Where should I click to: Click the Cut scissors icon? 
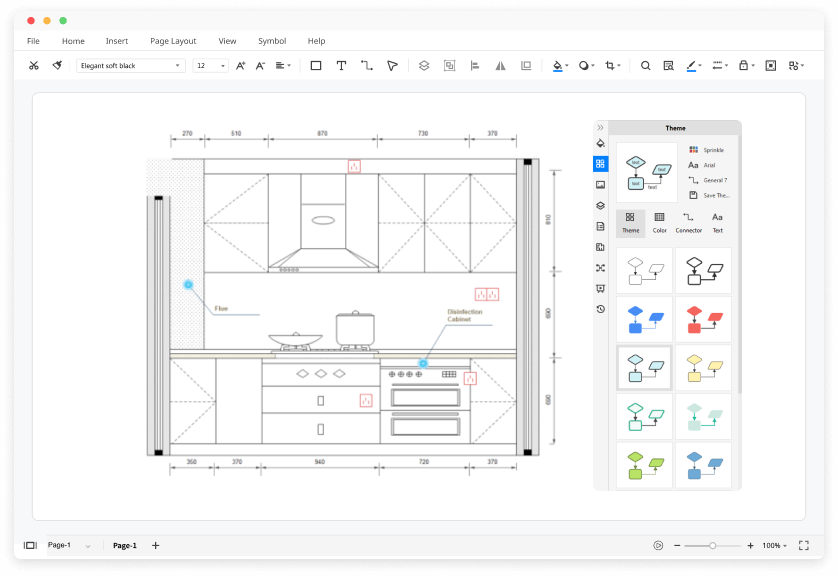tap(34, 66)
